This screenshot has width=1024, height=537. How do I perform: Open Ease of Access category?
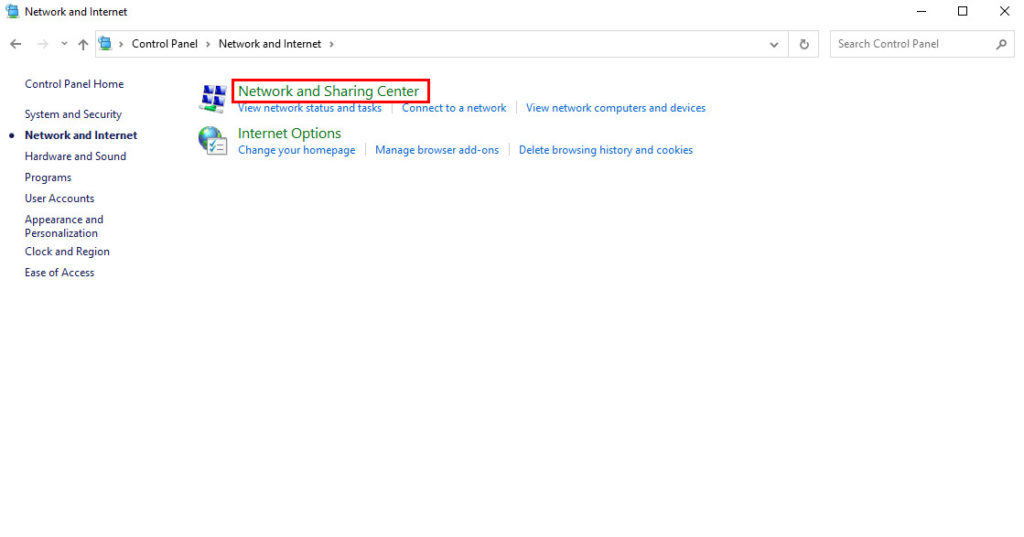pos(59,272)
